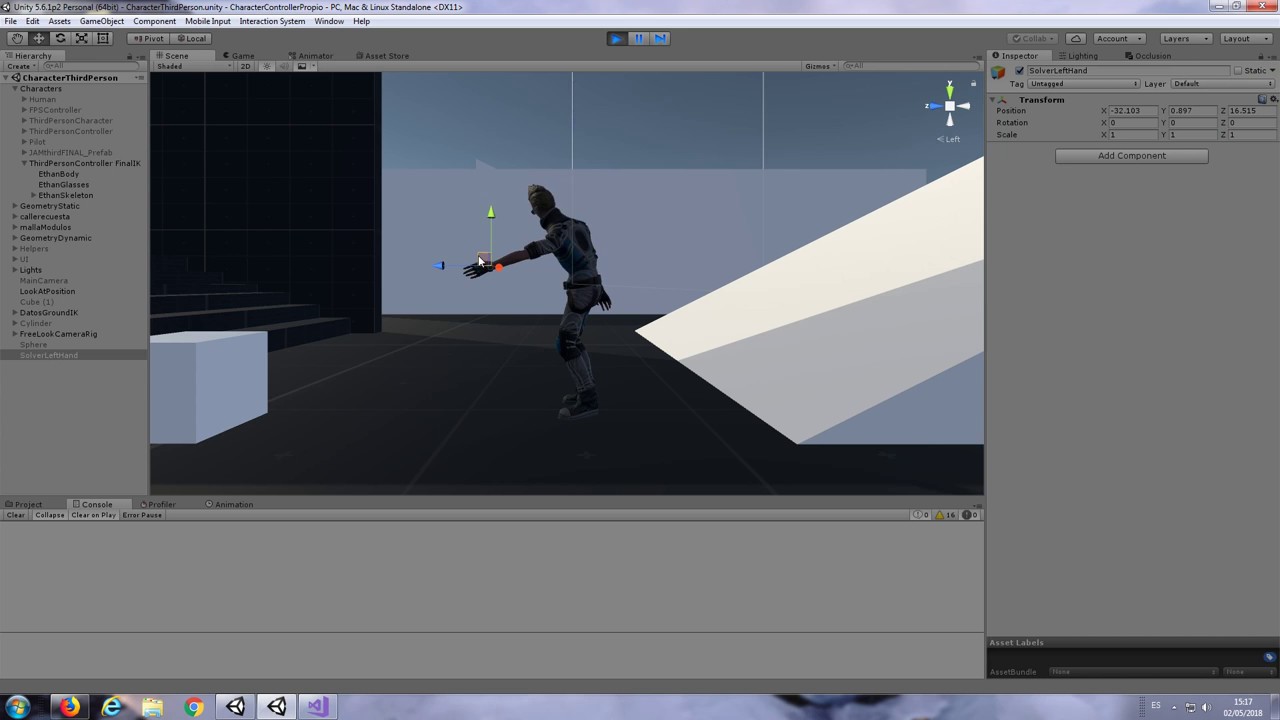Select the Rotate tool
Screen dimensions: 1280x720
pos(60,37)
